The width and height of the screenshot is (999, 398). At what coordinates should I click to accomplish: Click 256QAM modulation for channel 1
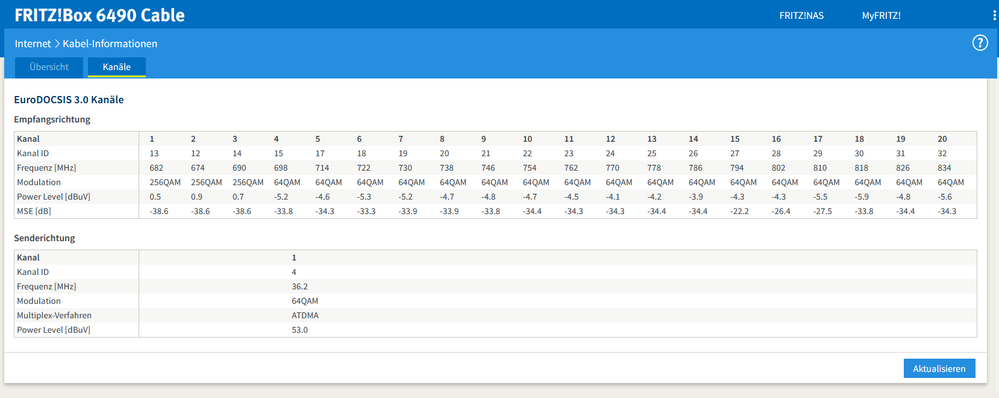pos(165,182)
